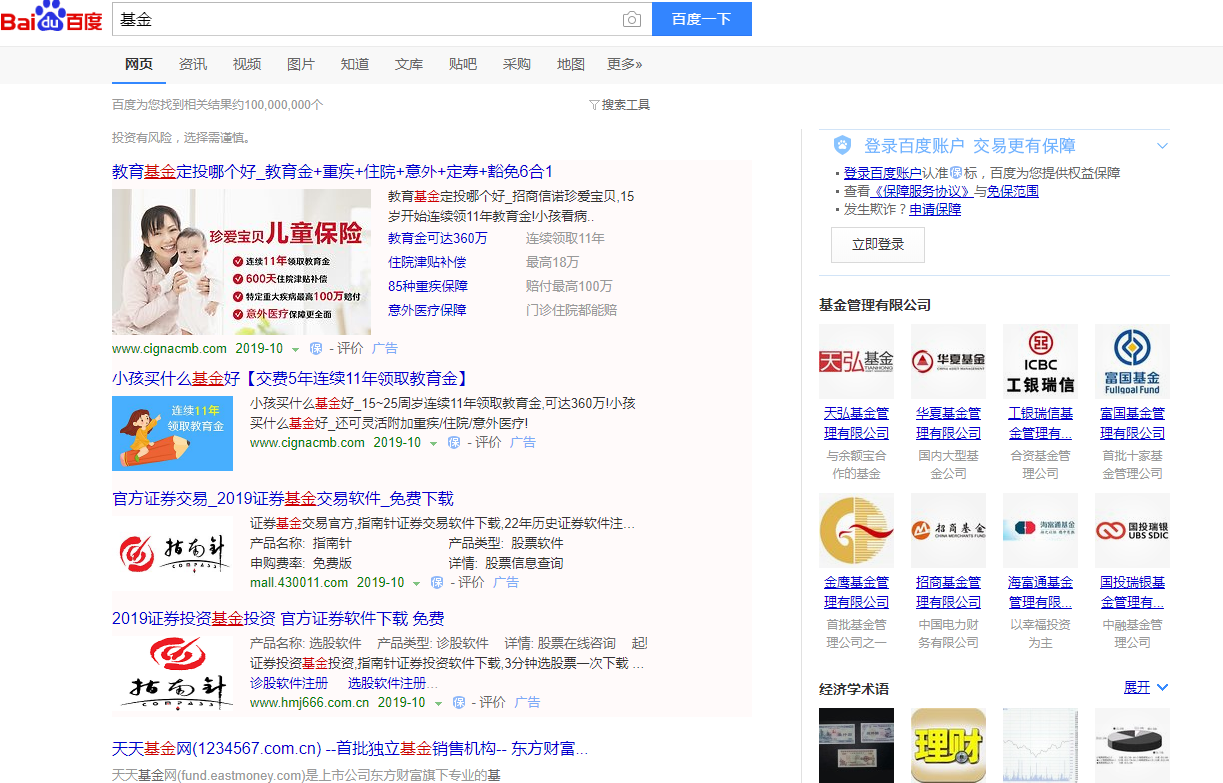Open the 更多» tab menu

[624, 64]
